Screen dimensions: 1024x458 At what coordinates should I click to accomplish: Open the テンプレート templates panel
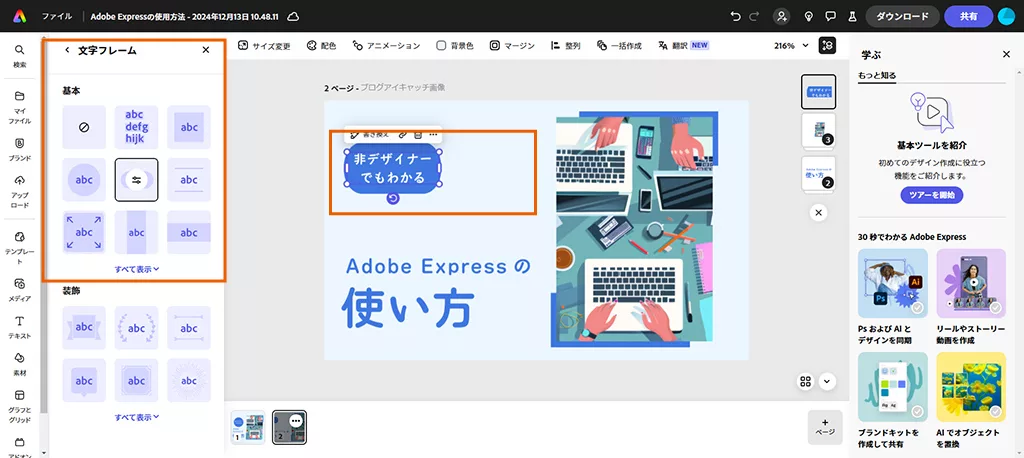[20, 248]
